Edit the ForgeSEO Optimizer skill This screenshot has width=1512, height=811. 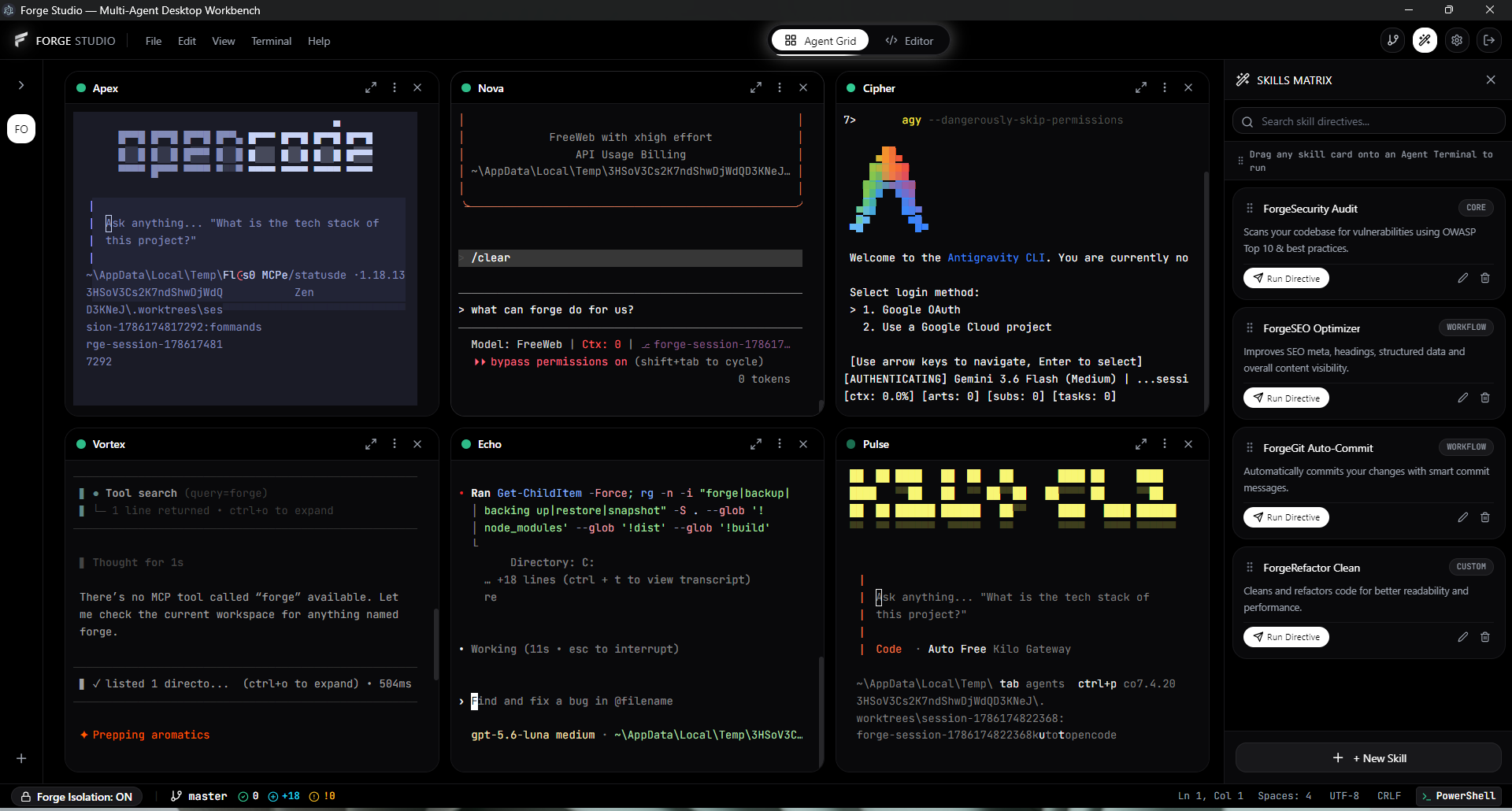click(x=1463, y=398)
